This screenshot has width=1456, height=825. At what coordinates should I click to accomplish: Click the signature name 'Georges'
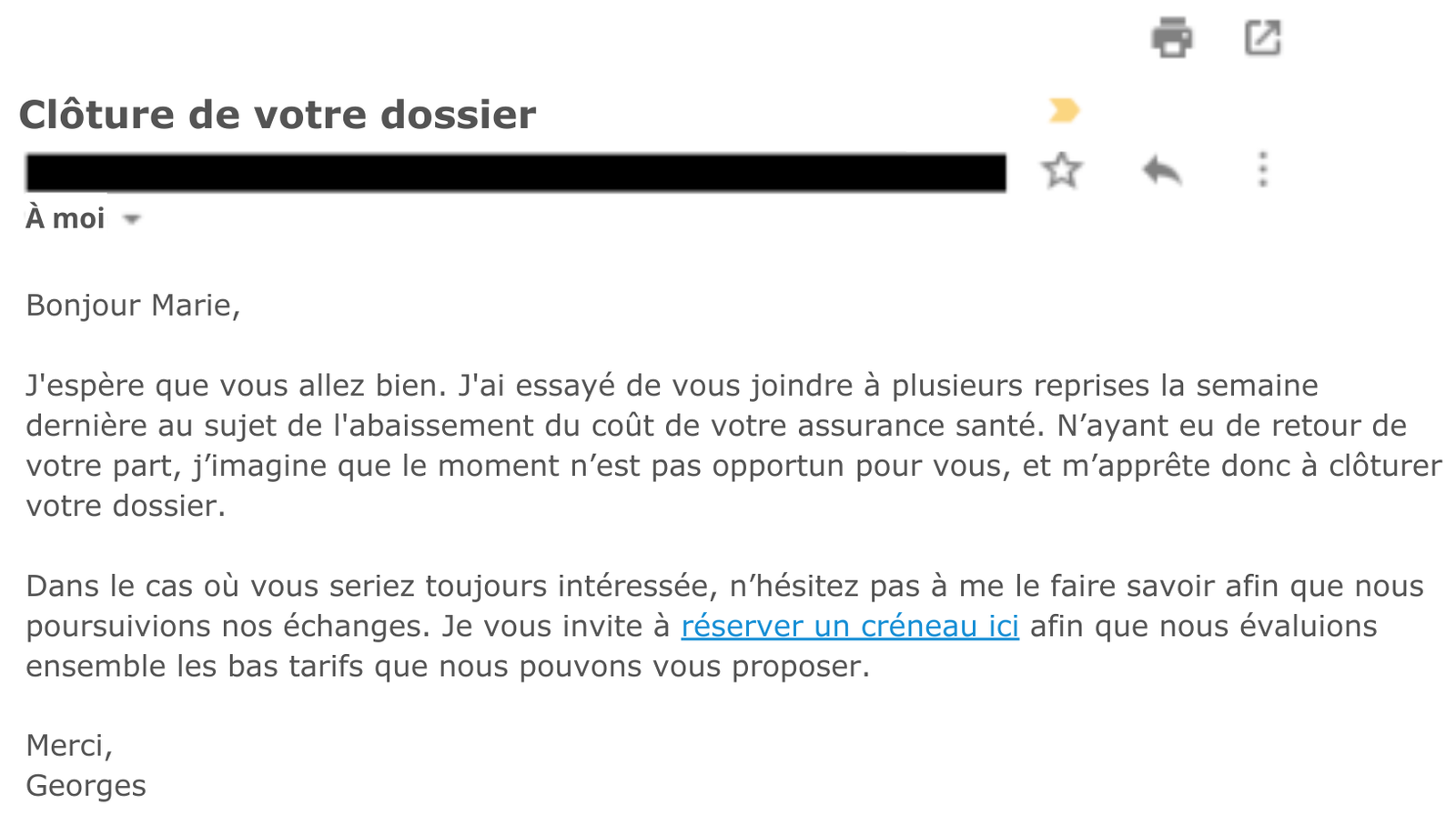pos(86,785)
